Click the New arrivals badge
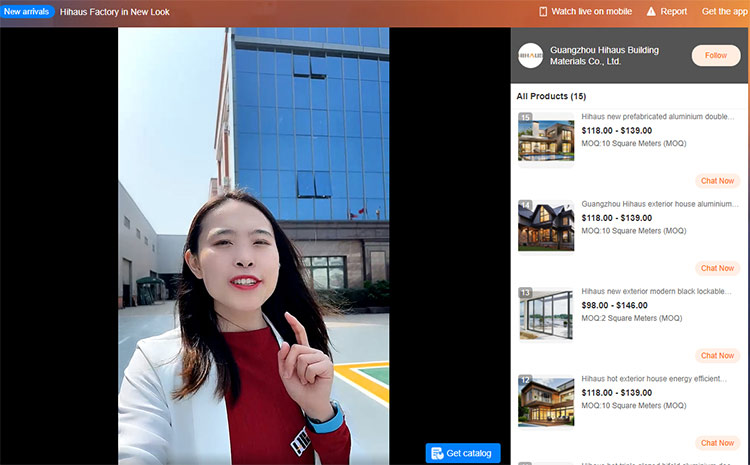Image resolution: width=750 pixels, height=465 pixels. [x=27, y=11]
